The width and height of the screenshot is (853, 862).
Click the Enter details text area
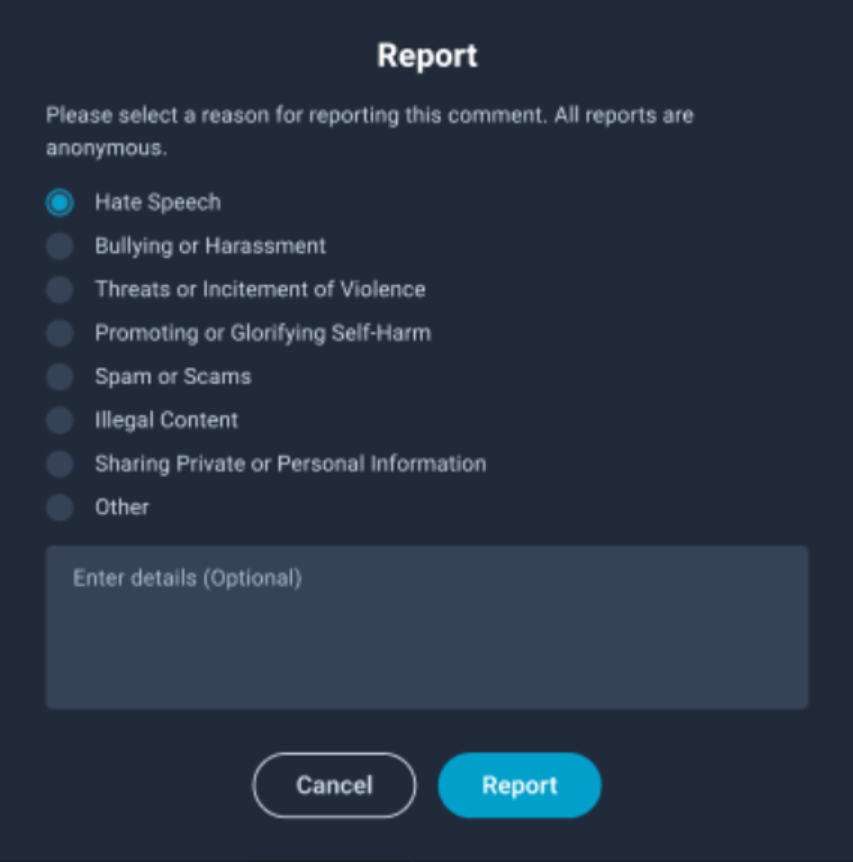[426, 625]
